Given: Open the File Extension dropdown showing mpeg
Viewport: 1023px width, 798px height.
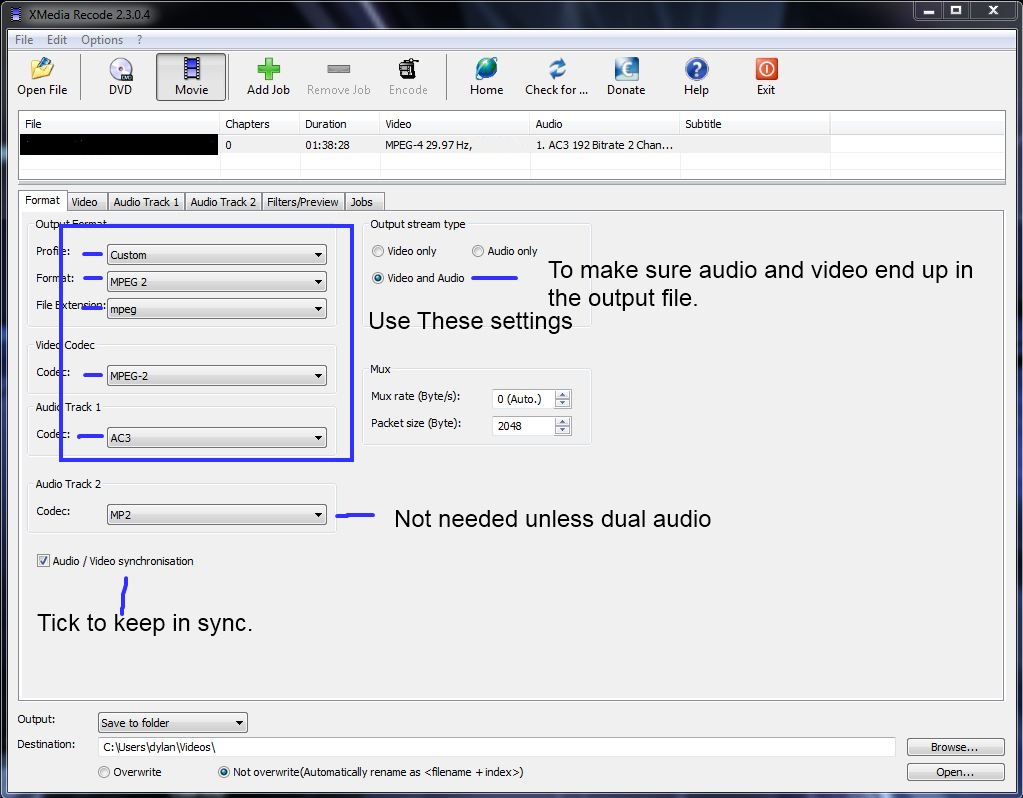Looking at the screenshot, I should pyautogui.click(x=217, y=309).
